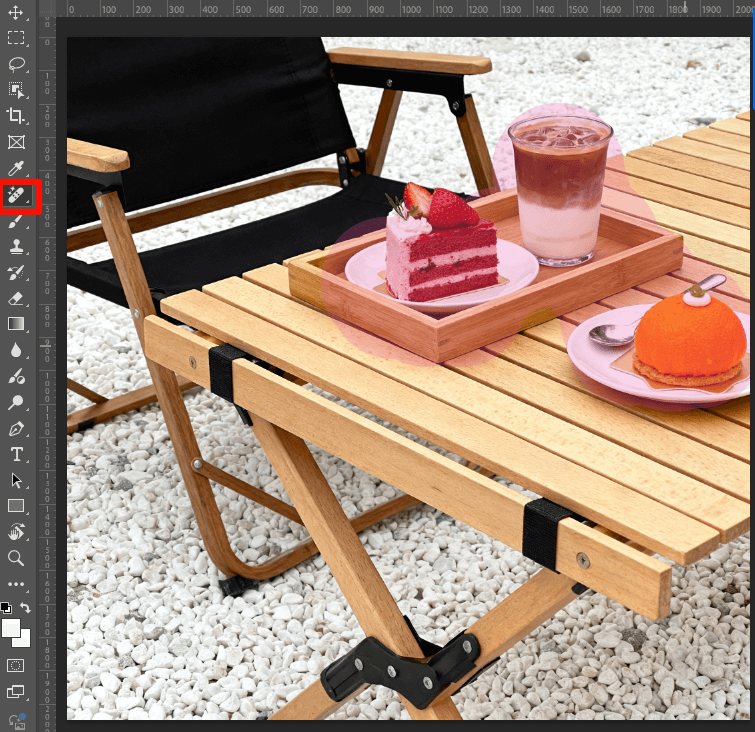Open the foreground color swatch
755x732 pixels.
[x=11, y=627]
